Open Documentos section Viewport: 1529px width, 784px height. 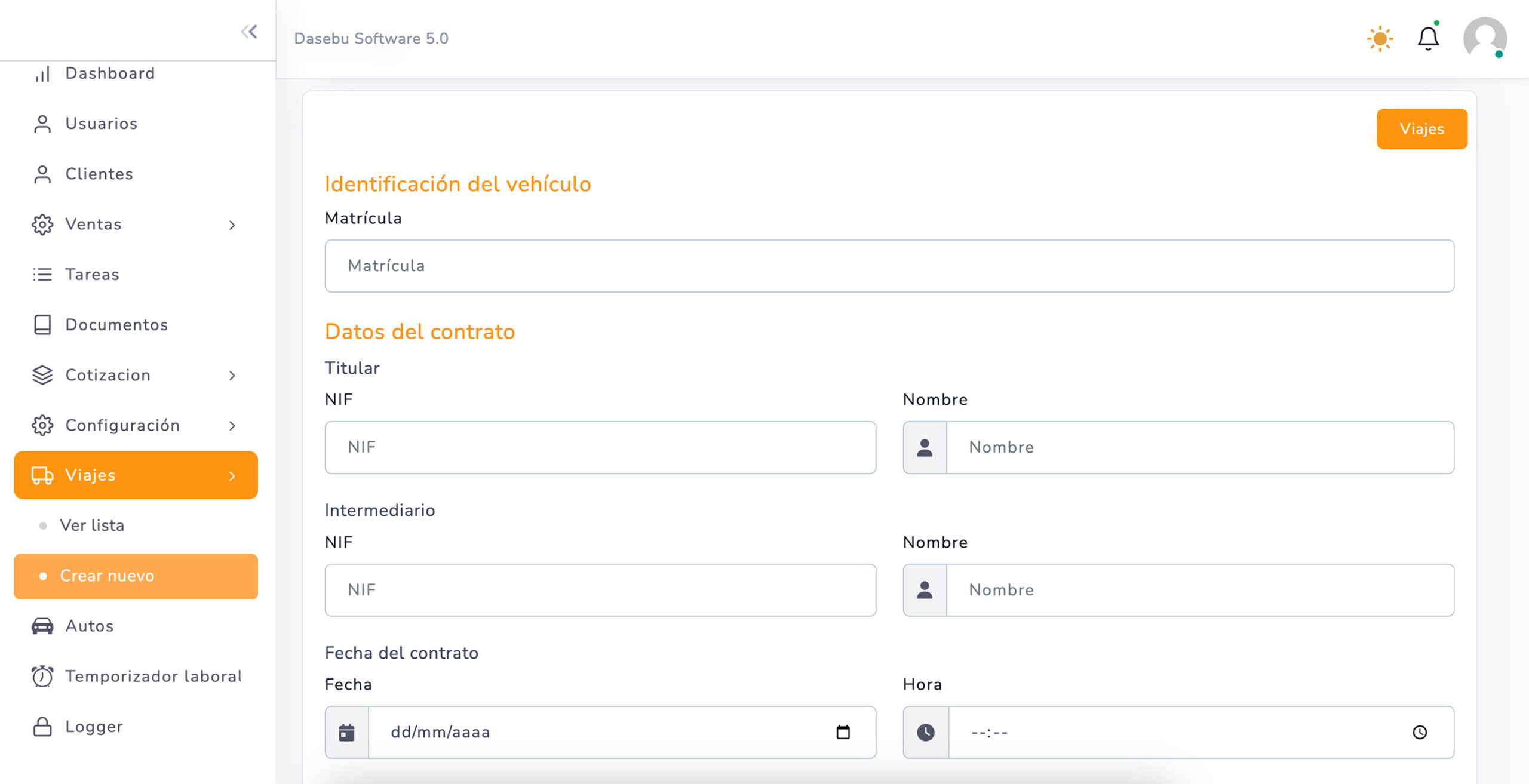click(136, 324)
